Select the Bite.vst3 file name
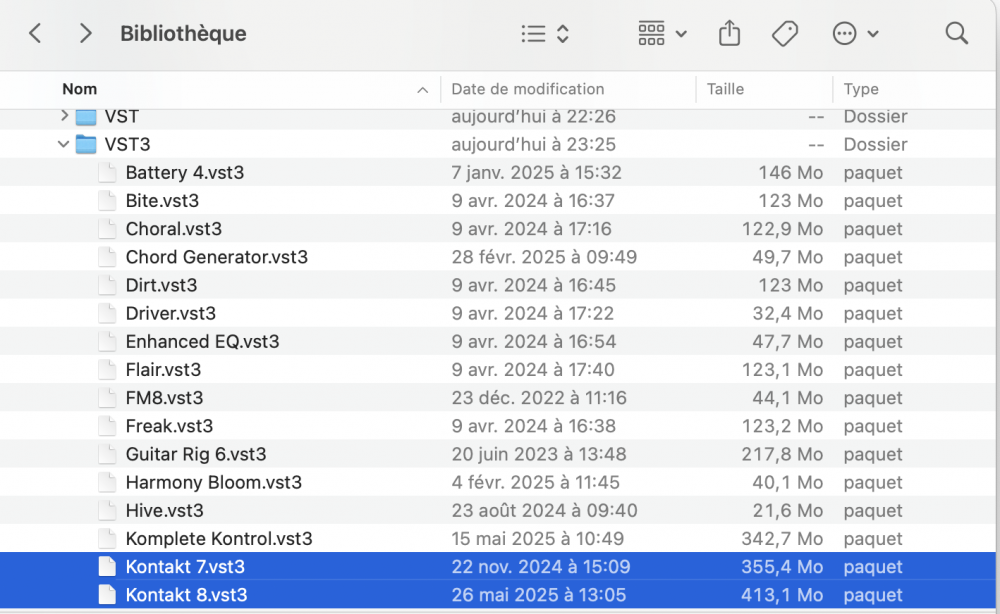 (x=162, y=201)
